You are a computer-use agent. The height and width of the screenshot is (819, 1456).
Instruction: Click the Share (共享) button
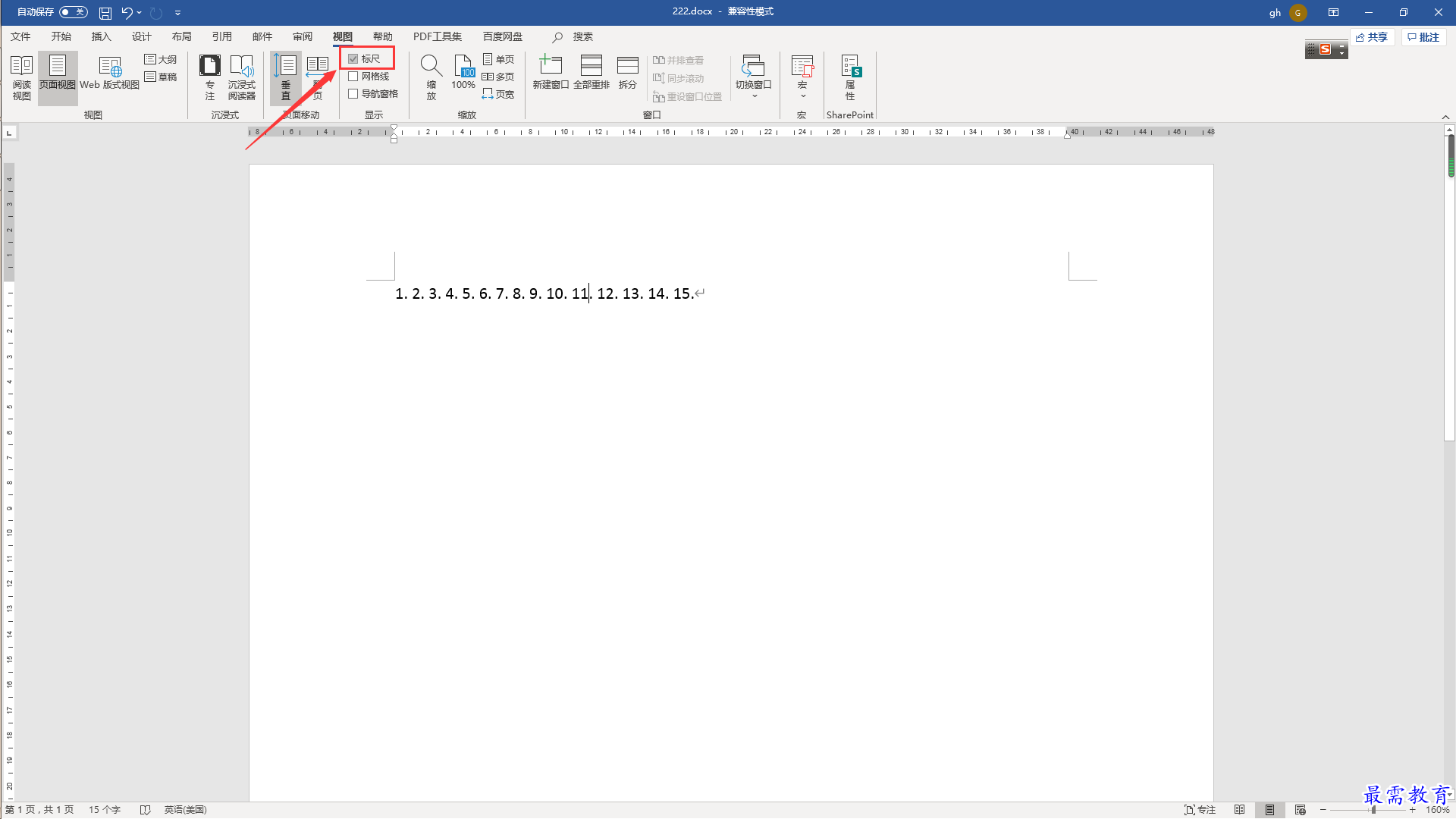1373,37
